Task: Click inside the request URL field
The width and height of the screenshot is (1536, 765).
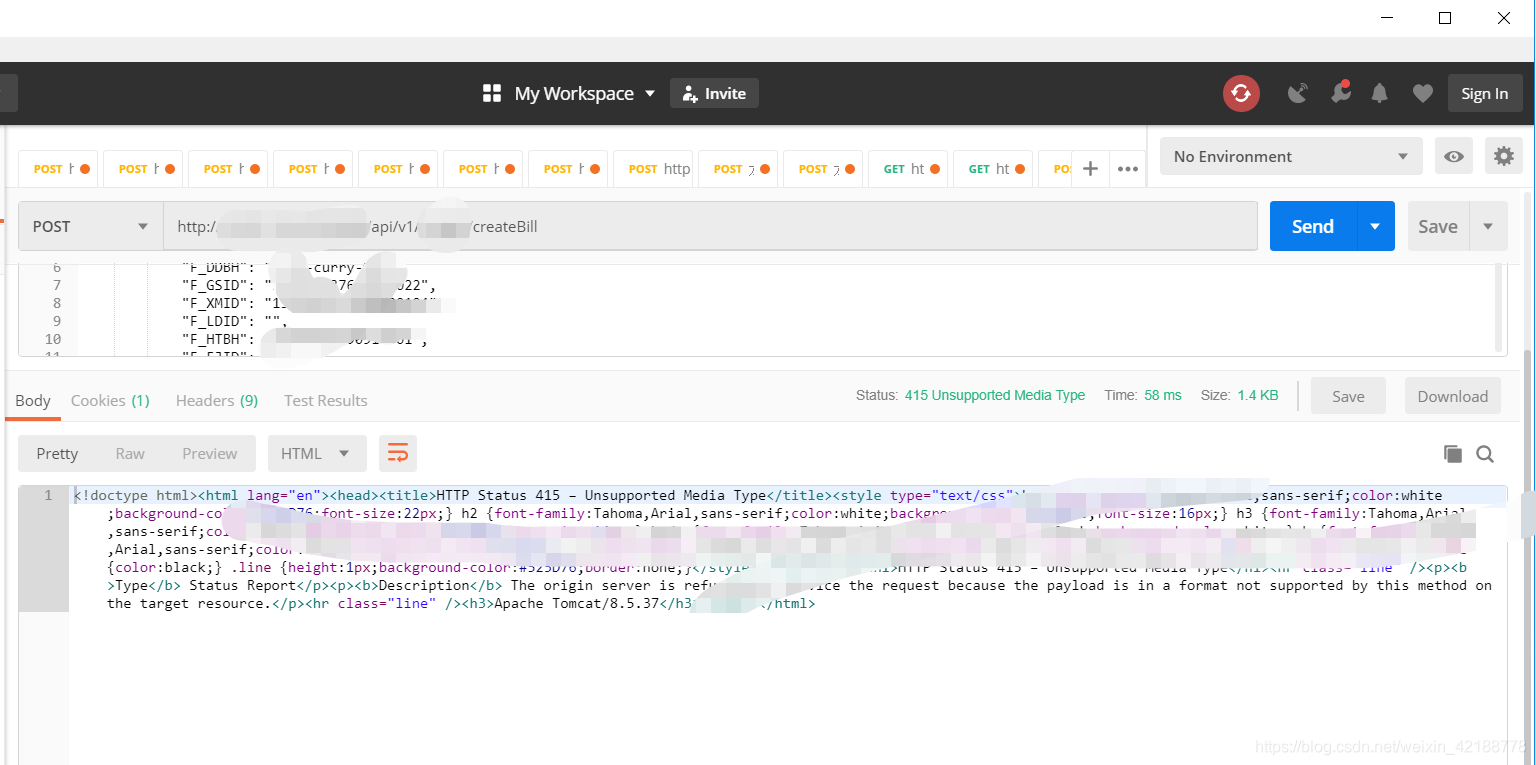Action: (600, 226)
